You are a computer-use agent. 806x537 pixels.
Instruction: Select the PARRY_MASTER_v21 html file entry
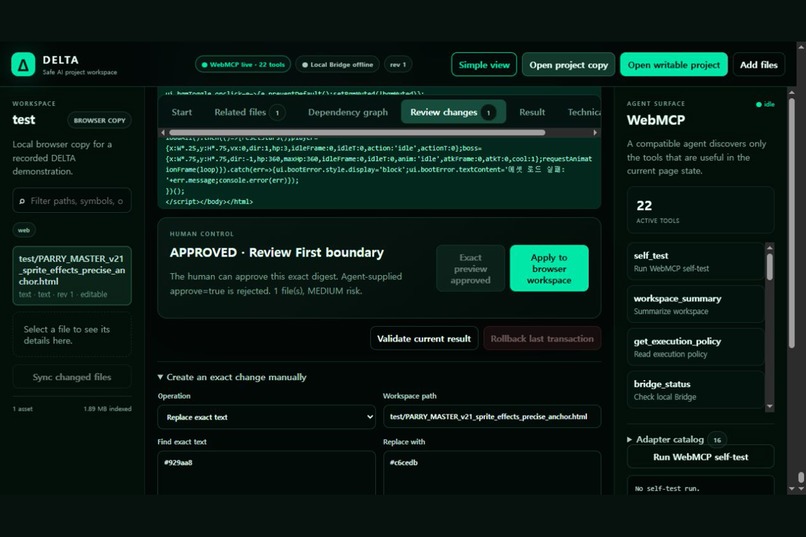coord(72,276)
